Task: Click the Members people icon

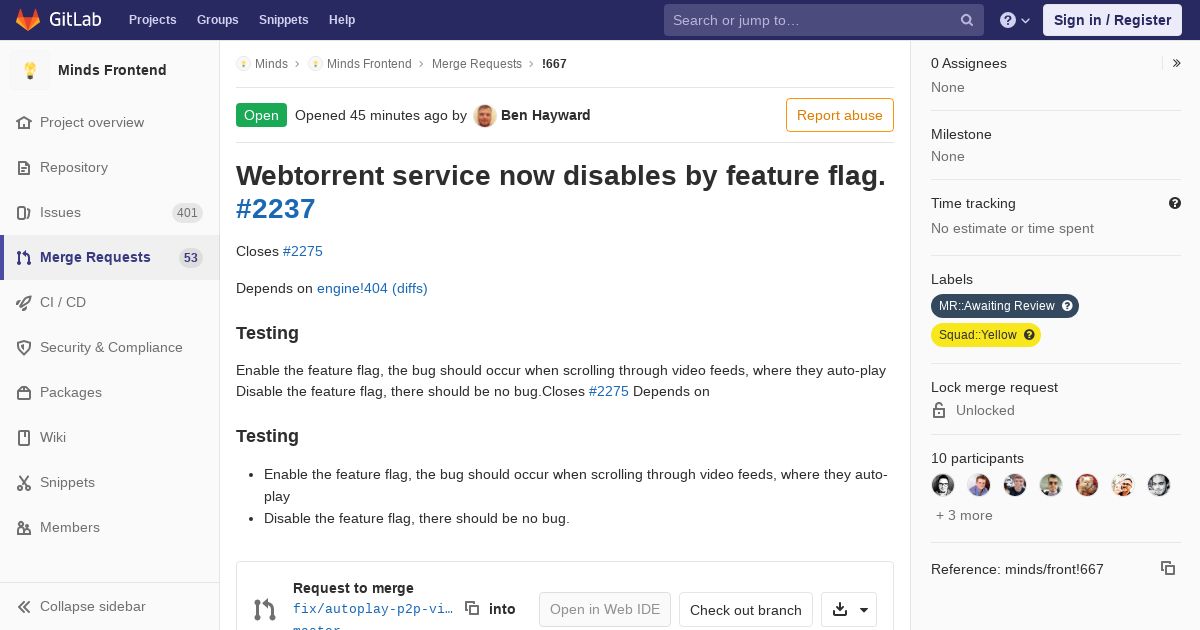Action: 24,527
